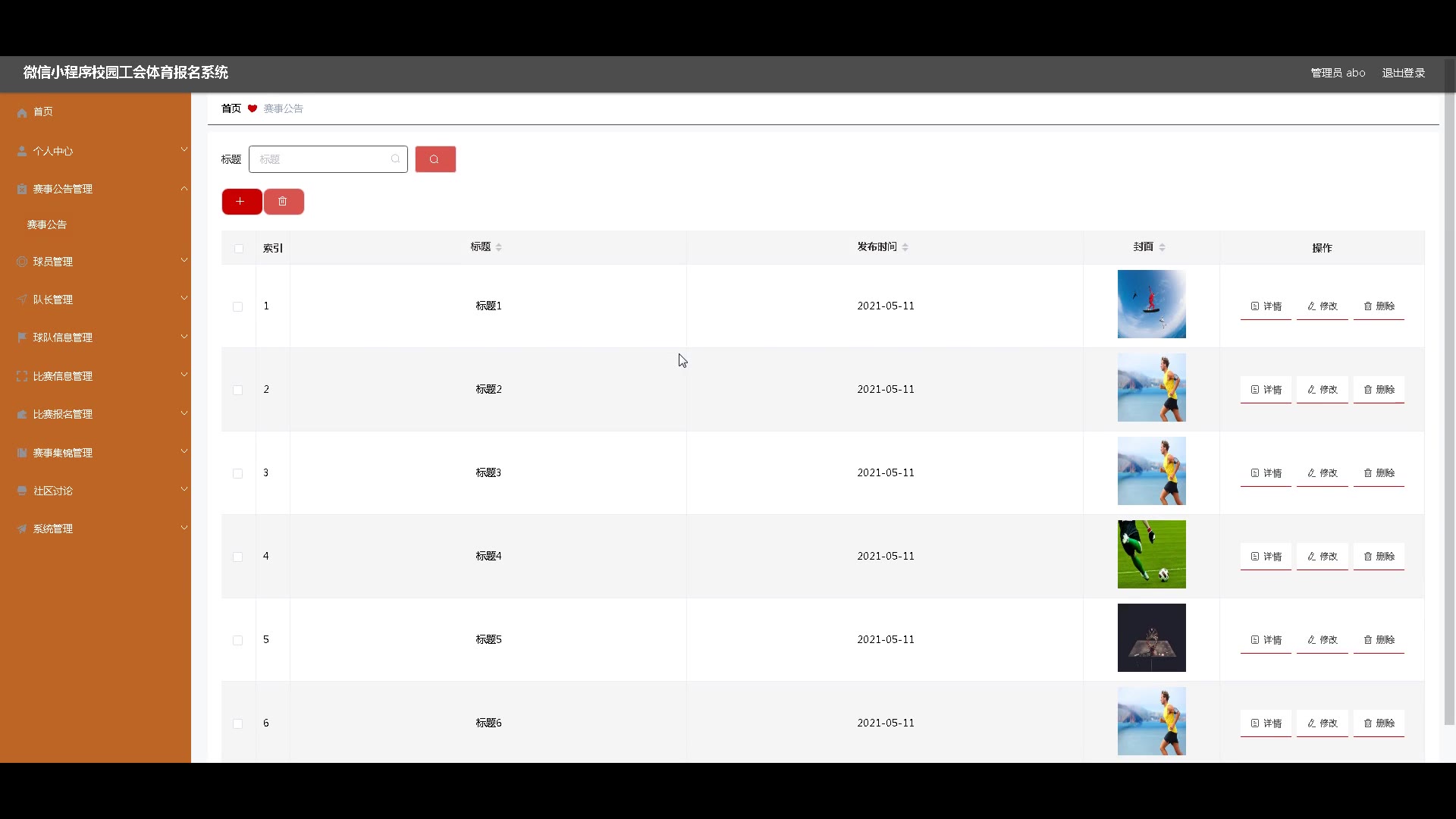
Task: Select the row 5 checkbox
Action: click(238, 640)
